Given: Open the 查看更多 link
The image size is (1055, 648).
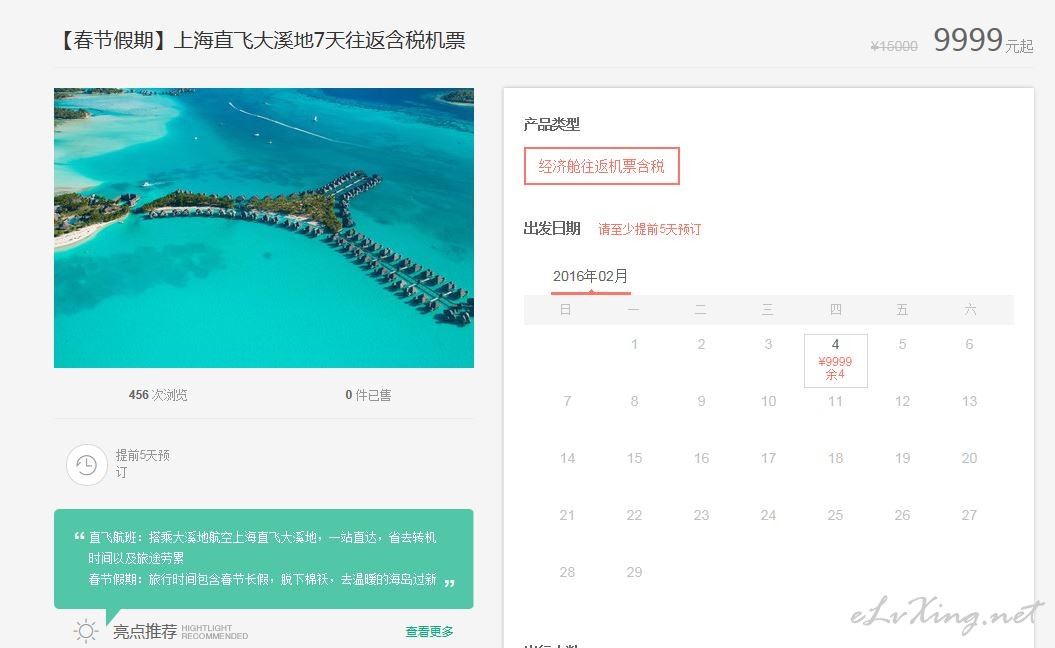Looking at the screenshot, I should 429,632.
